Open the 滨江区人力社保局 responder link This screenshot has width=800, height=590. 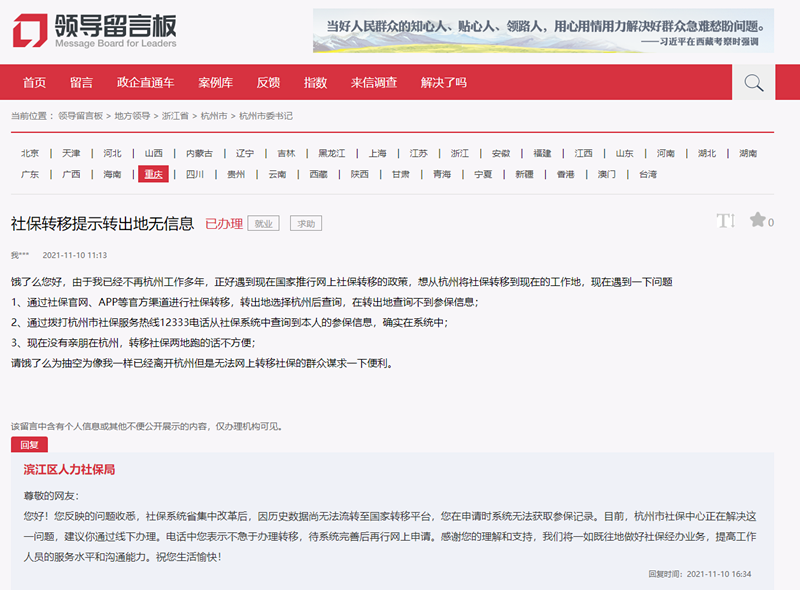(x=70, y=469)
